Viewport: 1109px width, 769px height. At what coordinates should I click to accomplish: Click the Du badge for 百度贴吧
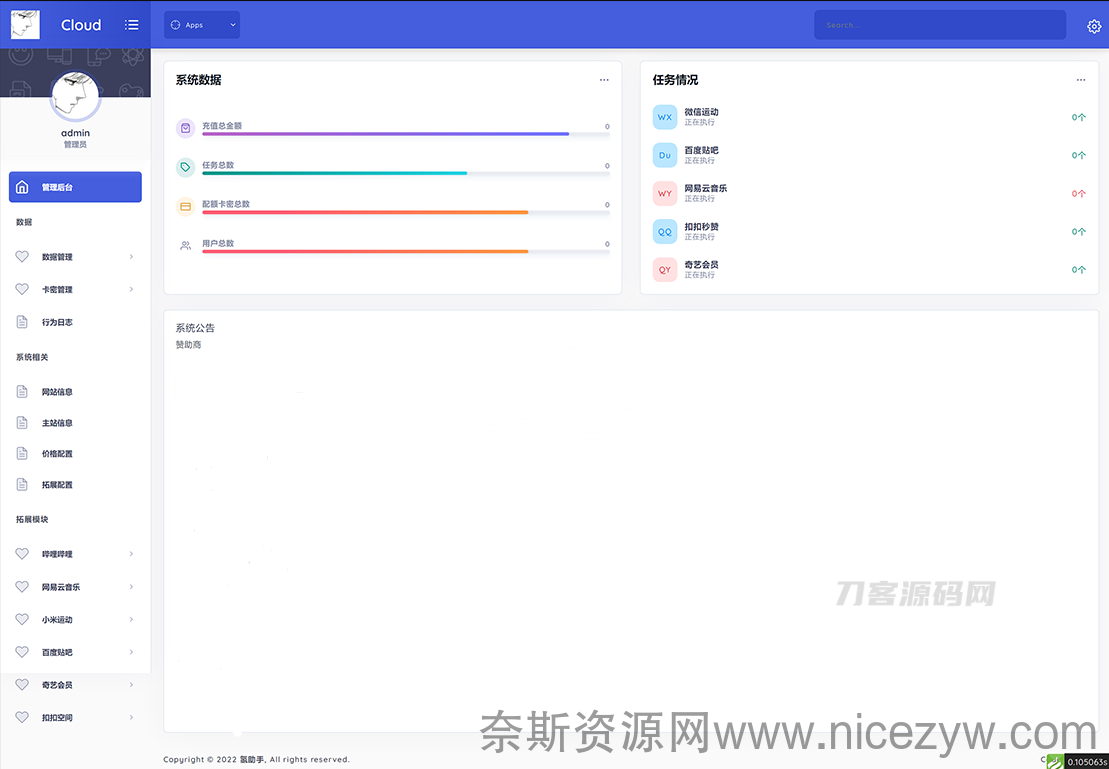[x=665, y=156]
